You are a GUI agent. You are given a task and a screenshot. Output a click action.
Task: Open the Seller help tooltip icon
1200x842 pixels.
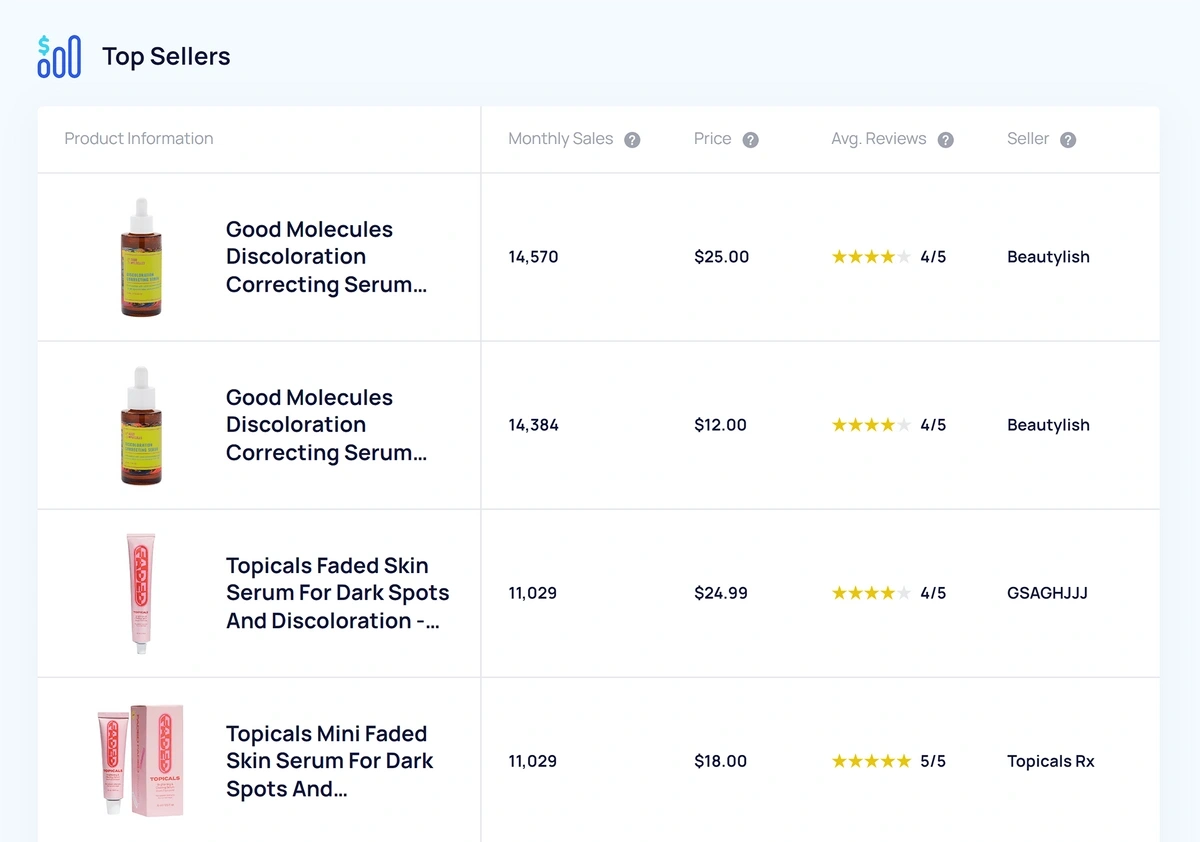(1068, 140)
